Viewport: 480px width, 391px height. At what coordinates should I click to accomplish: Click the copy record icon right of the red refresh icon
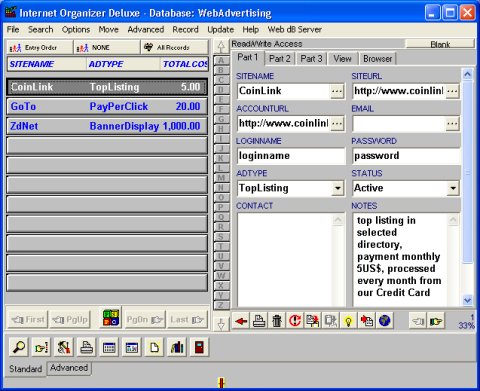(313, 321)
